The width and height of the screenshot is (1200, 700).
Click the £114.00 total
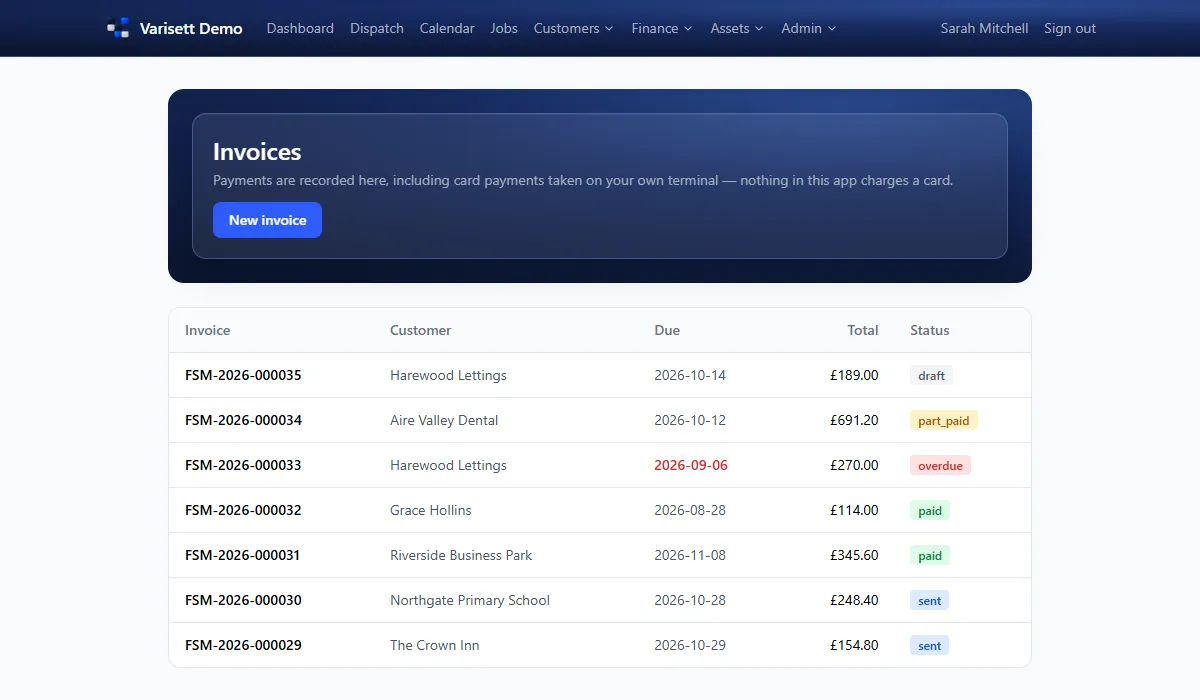[854, 510]
